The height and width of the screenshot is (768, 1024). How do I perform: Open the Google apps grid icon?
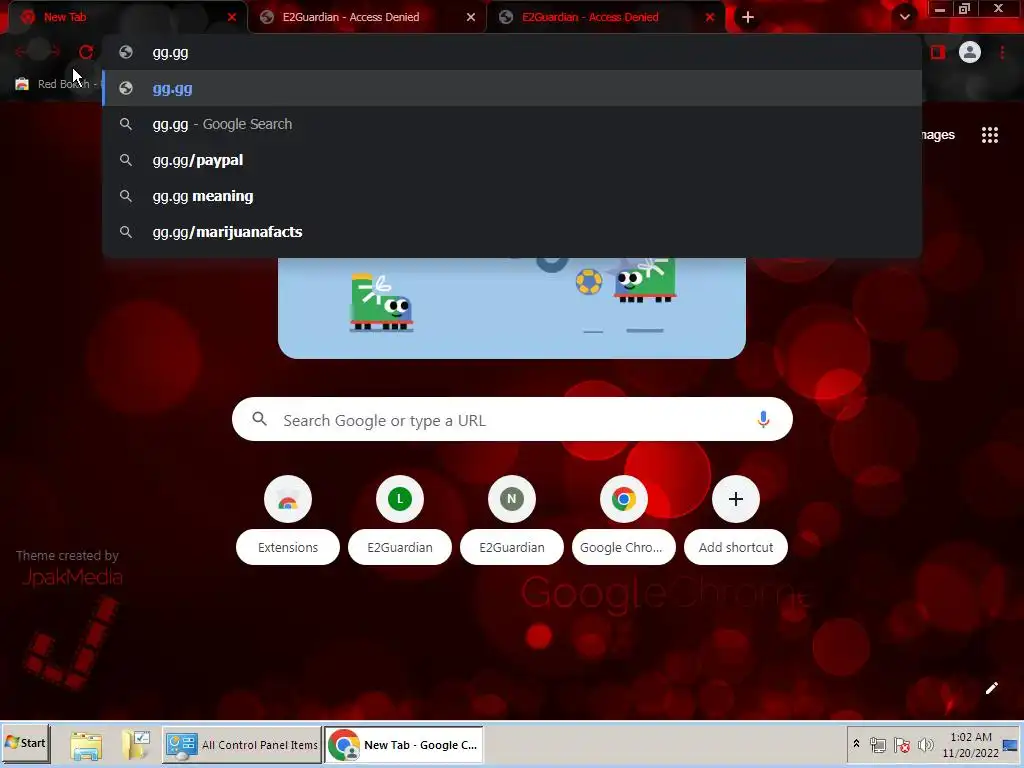[x=989, y=135]
